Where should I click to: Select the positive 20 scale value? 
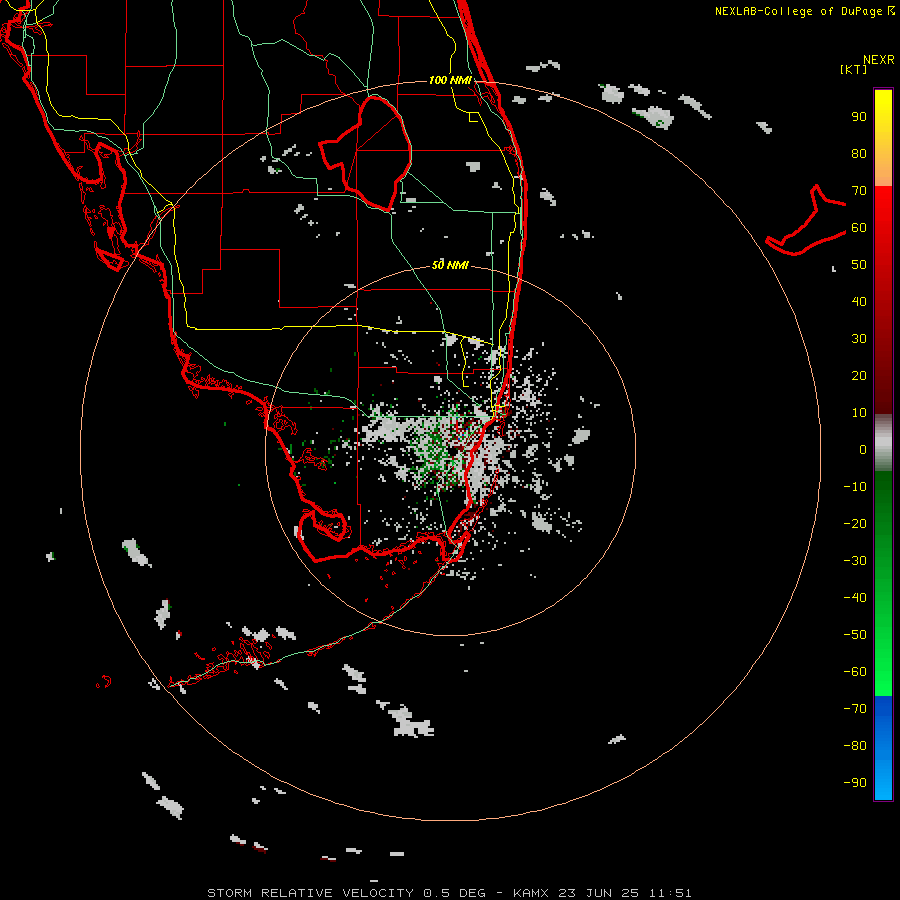coord(859,375)
